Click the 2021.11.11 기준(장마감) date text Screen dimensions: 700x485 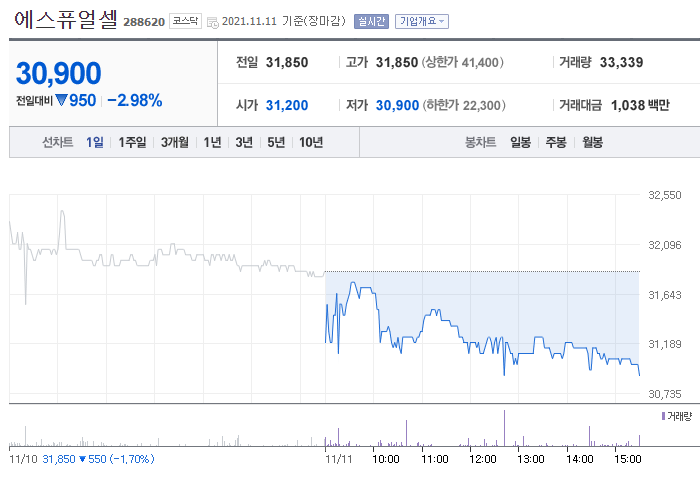[x=284, y=21]
